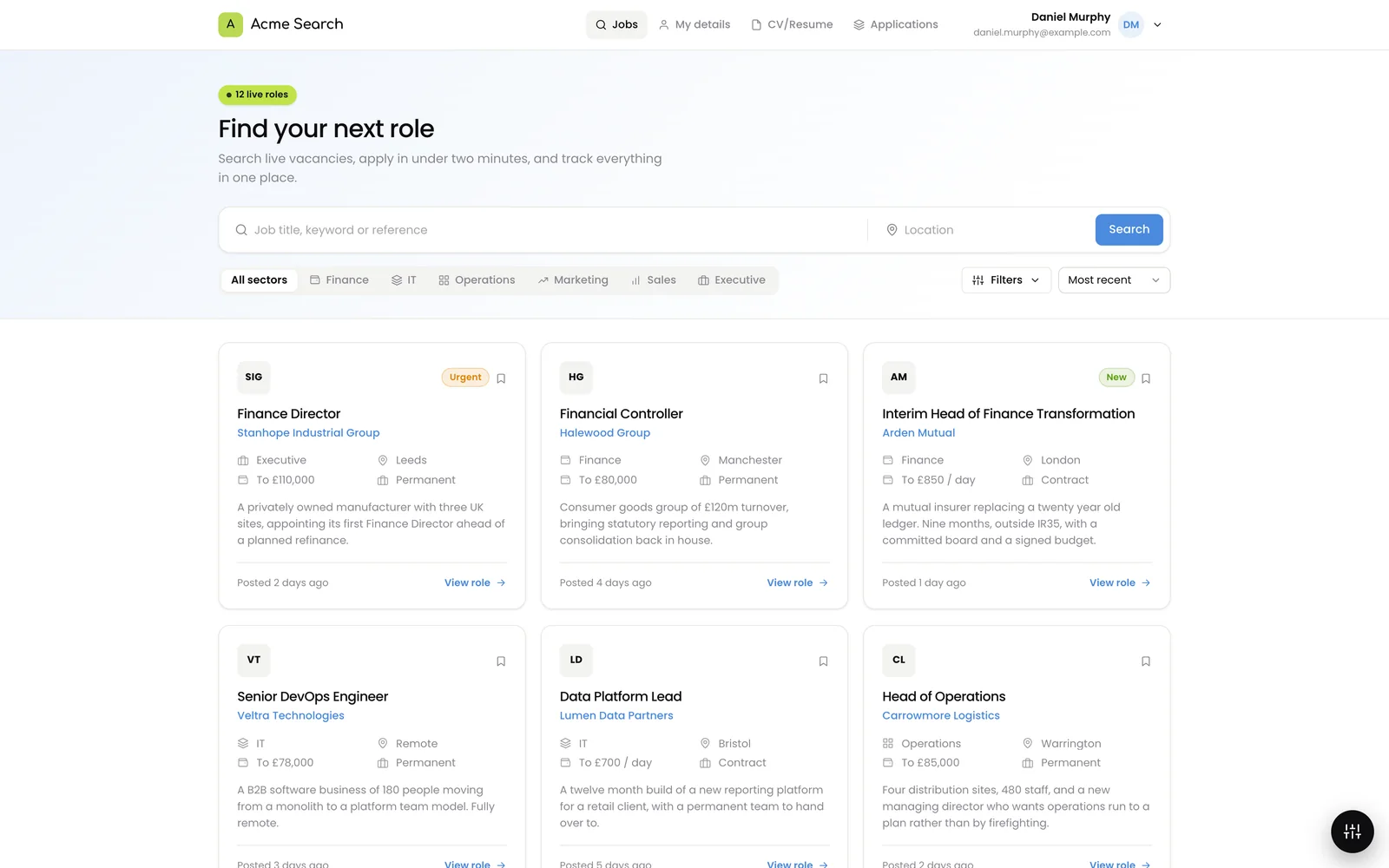Click the To £850 / day salary text
Screen dimensions: 1389x868
pyautogui.click(x=938, y=480)
